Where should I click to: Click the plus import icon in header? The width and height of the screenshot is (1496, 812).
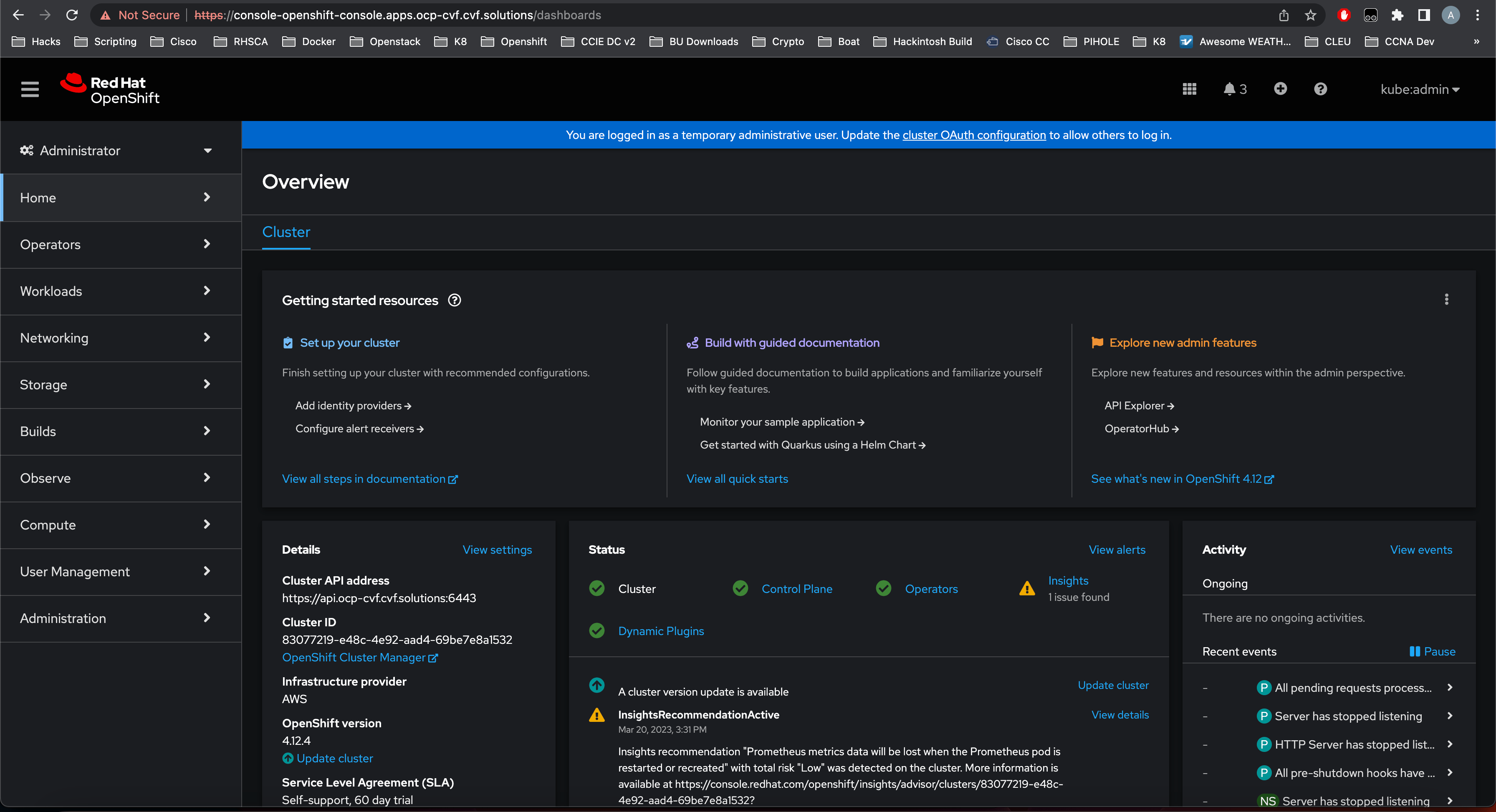[1280, 89]
